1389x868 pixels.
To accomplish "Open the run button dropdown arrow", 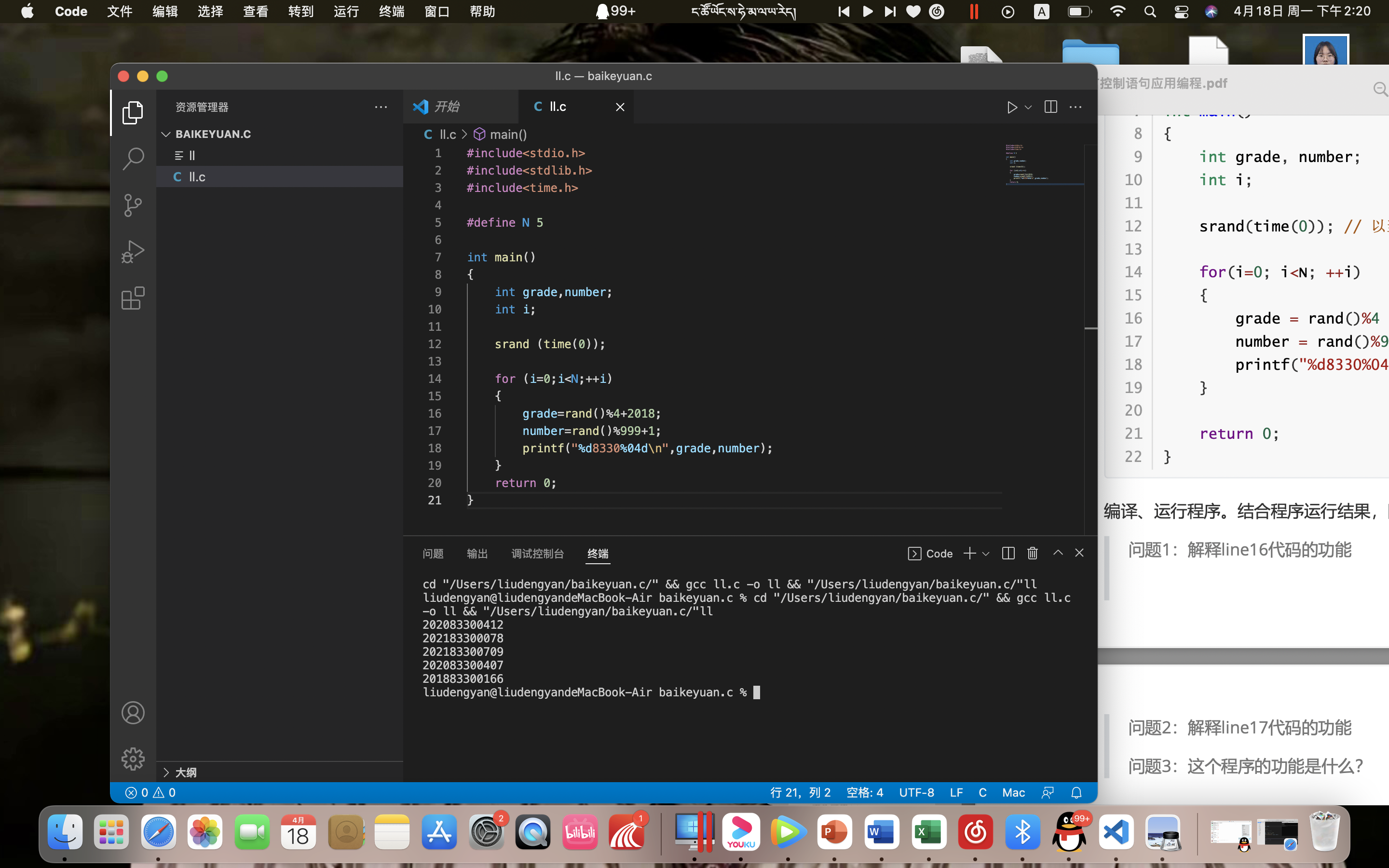I will 1028,108.
